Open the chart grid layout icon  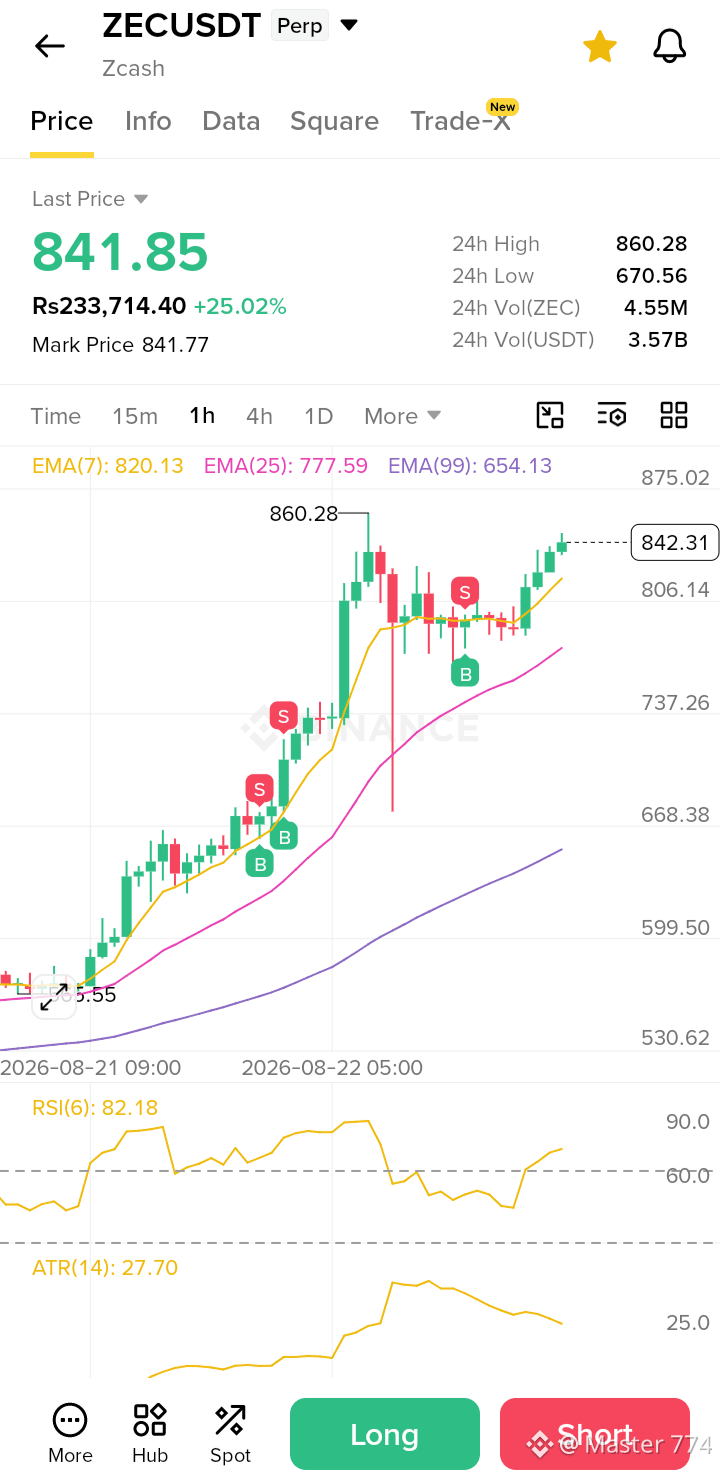(x=674, y=415)
